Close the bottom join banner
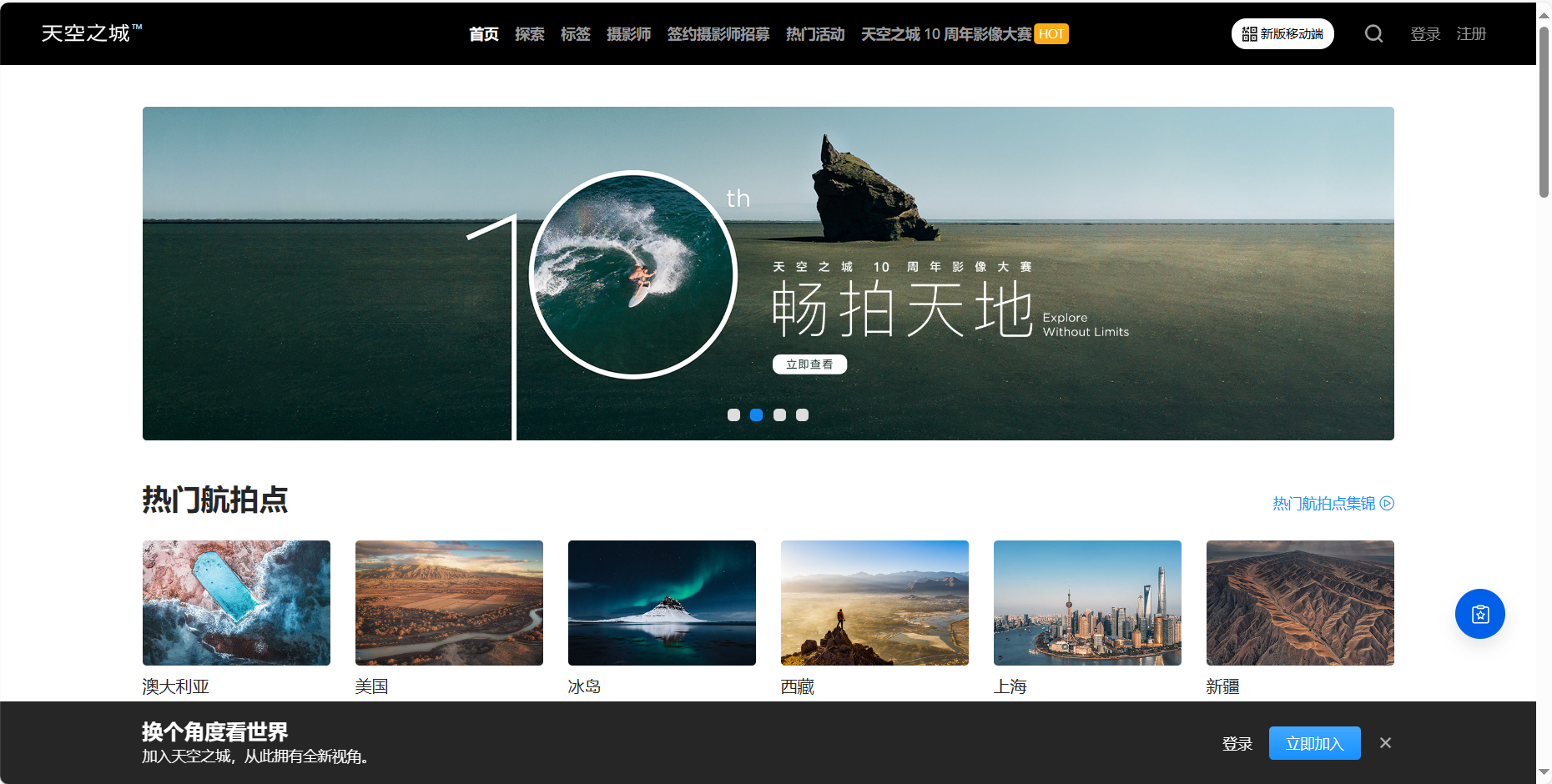This screenshot has width=1552, height=784. coord(1385,743)
